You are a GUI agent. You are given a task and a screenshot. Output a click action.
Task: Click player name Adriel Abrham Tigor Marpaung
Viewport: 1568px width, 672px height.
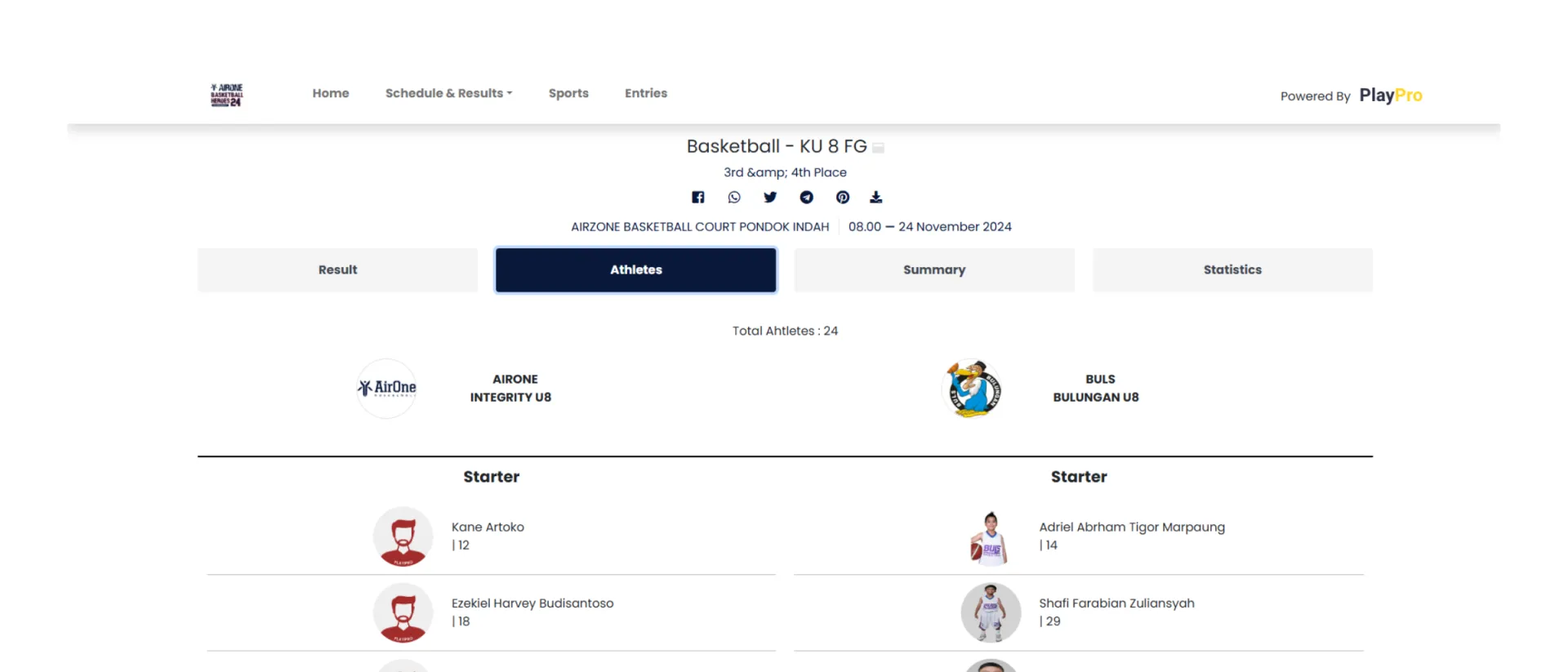click(x=1132, y=527)
